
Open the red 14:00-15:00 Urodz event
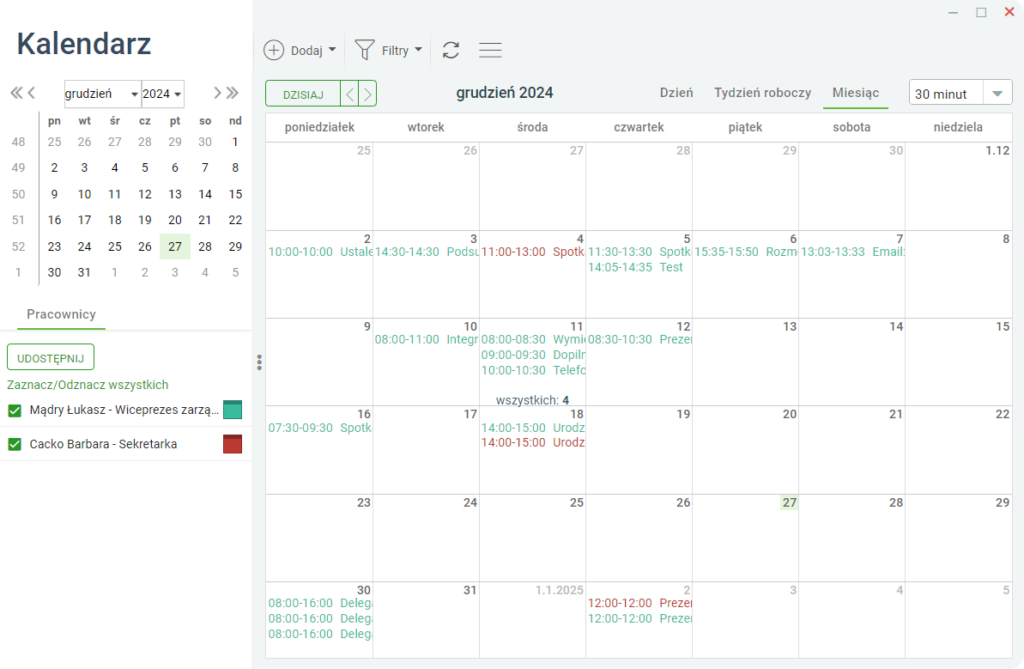click(x=533, y=442)
